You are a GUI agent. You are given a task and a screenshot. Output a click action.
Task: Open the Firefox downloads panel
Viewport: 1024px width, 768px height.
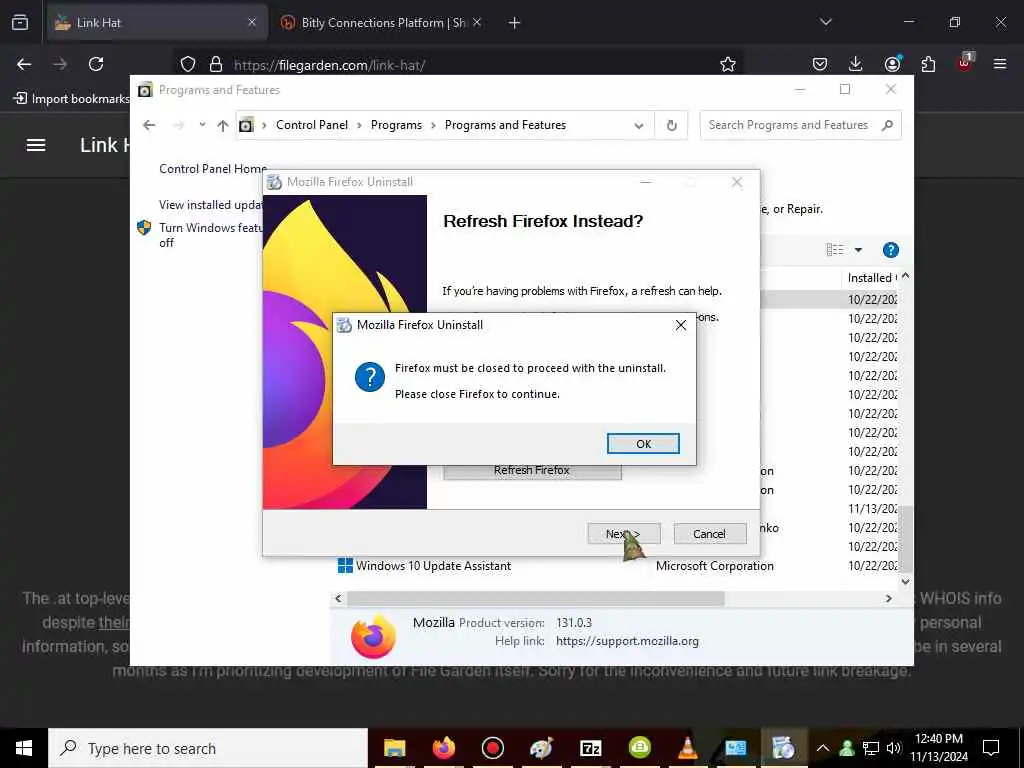point(856,64)
